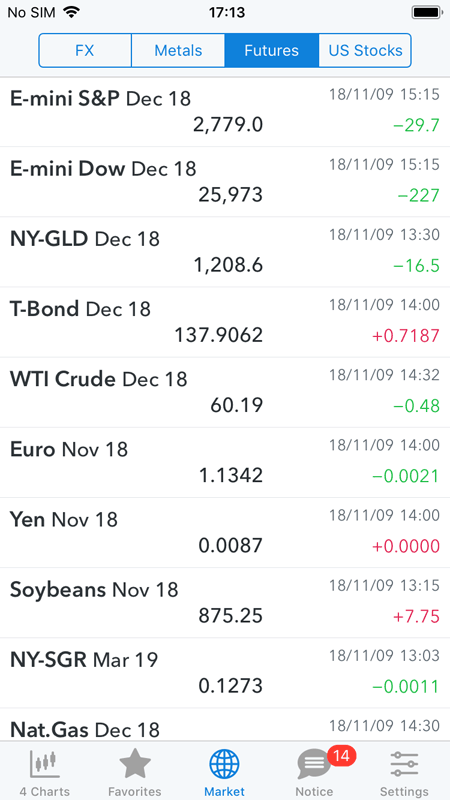Select the Market globe icon
The image size is (450, 800).
click(224, 764)
